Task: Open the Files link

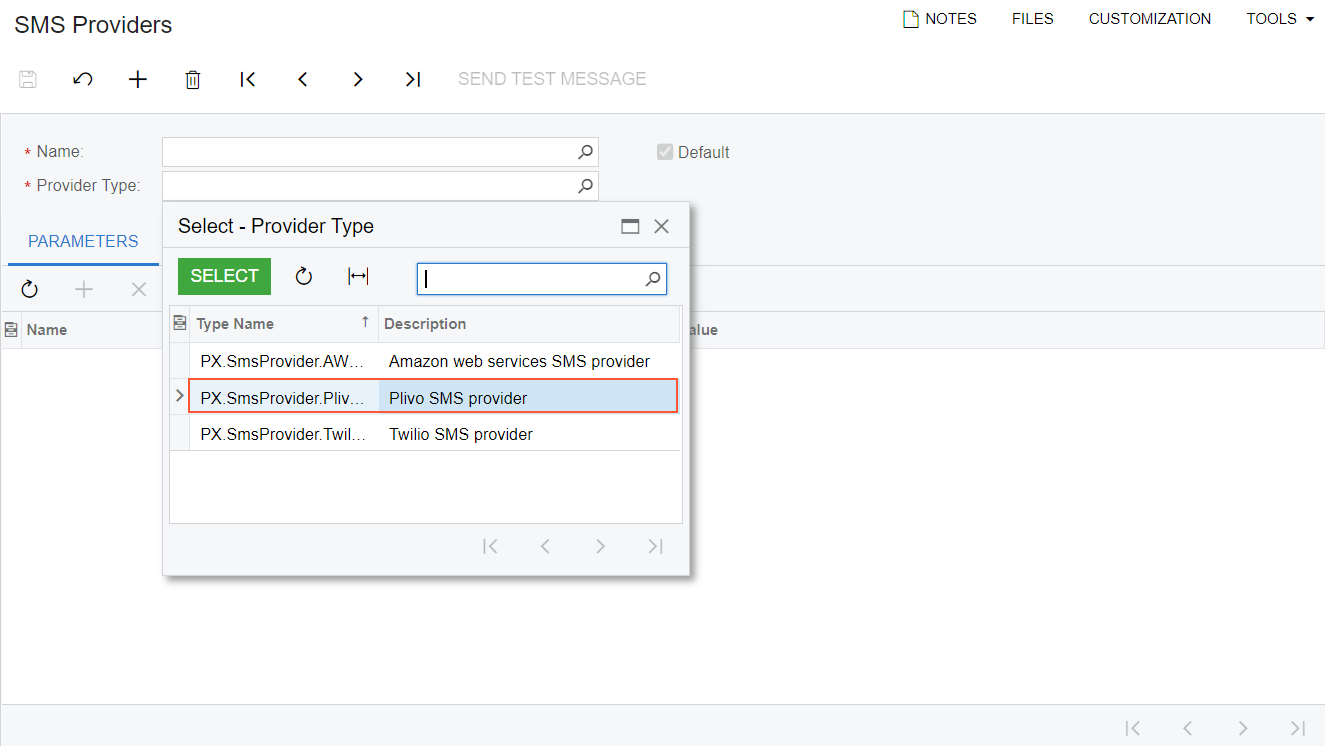Action: click(x=1032, y=19)
